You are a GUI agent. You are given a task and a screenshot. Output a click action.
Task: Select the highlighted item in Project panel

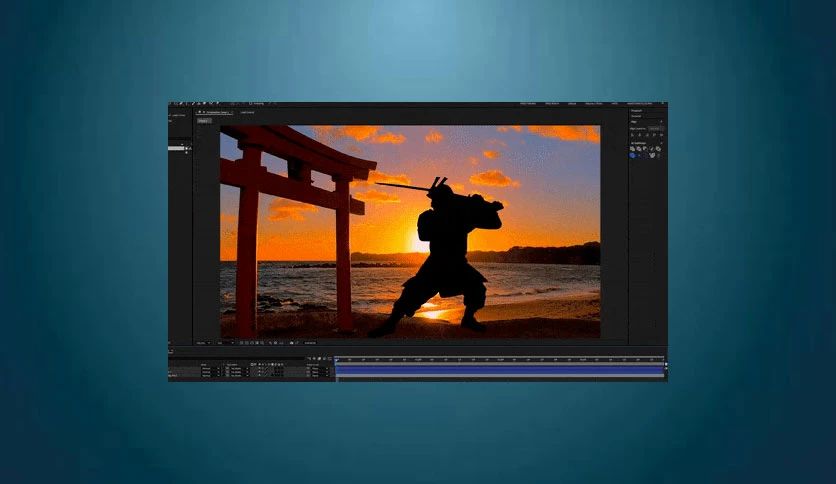coord(176,148)
